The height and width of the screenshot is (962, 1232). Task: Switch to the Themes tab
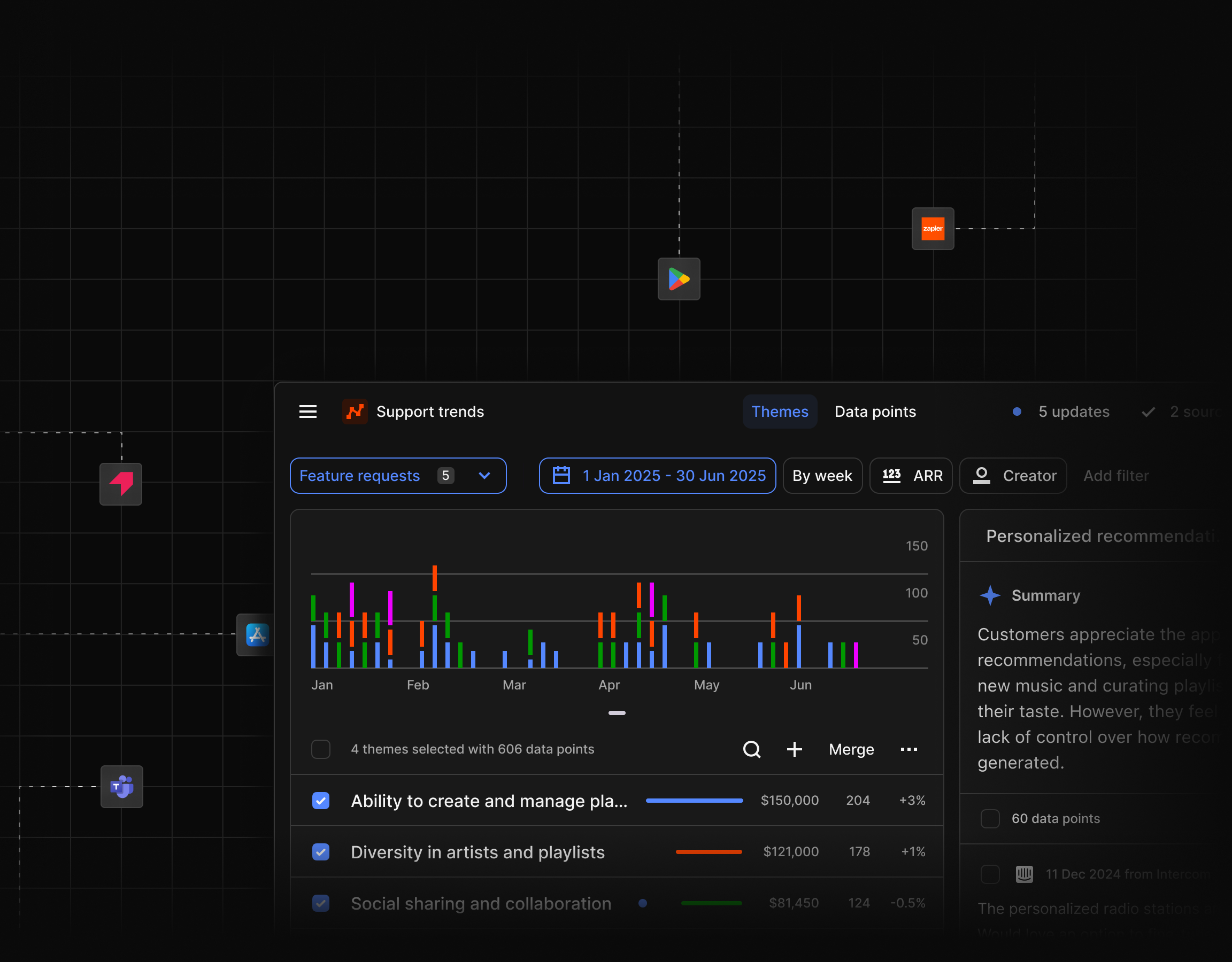pyautogui.click(x=780, y=412)
